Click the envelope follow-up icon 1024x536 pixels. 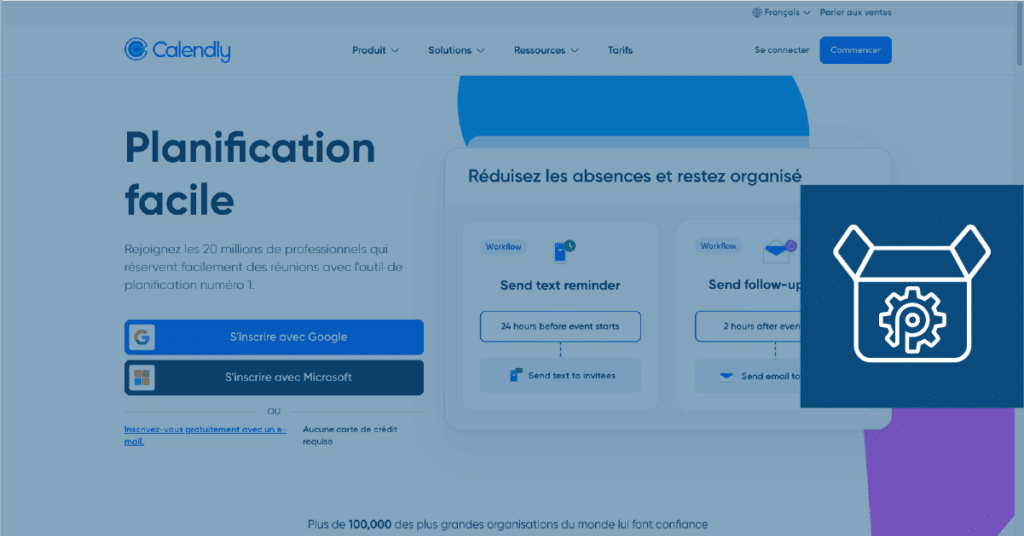point(780,251)
